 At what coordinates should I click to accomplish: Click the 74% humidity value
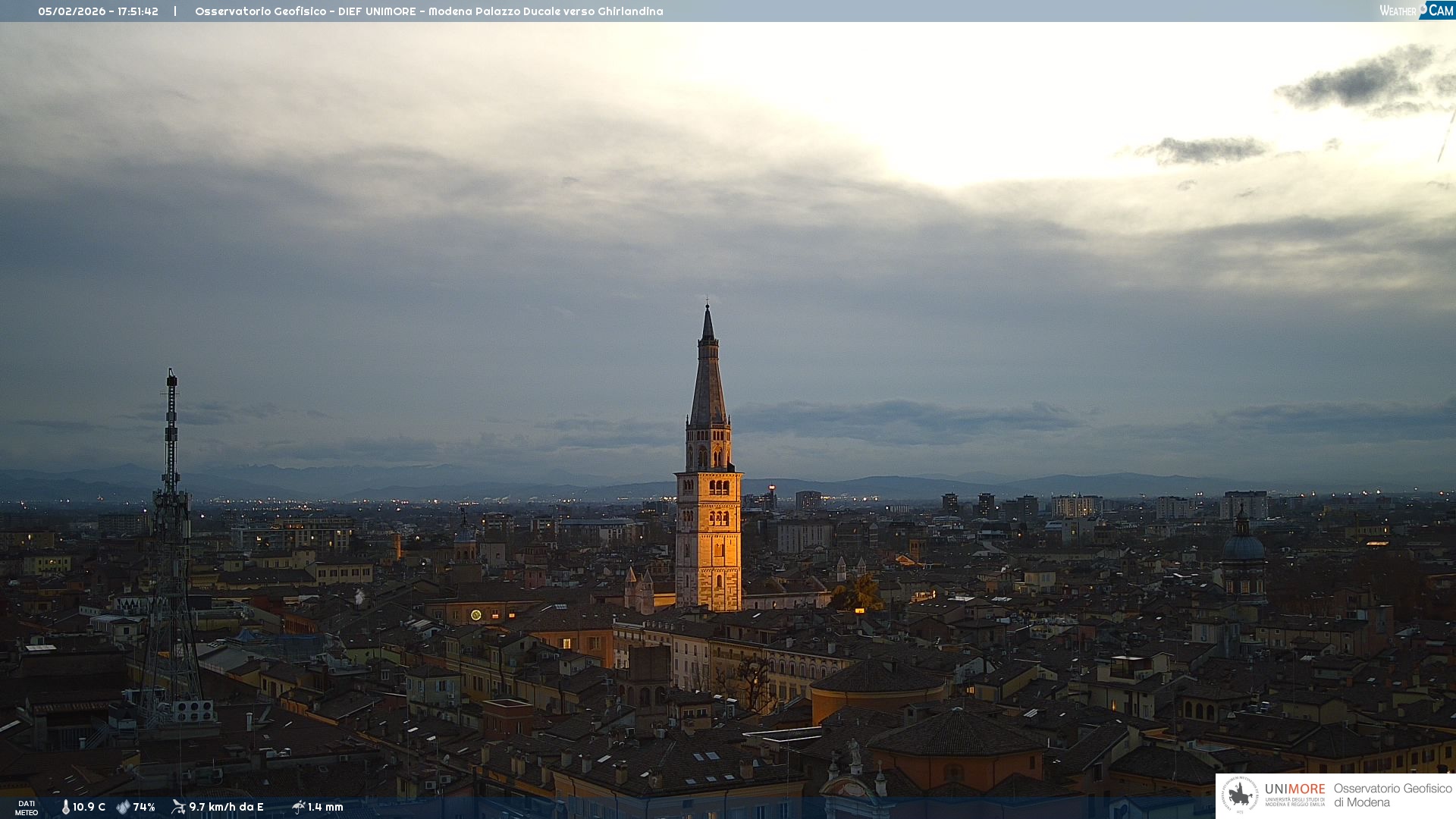tap(144, 807)
